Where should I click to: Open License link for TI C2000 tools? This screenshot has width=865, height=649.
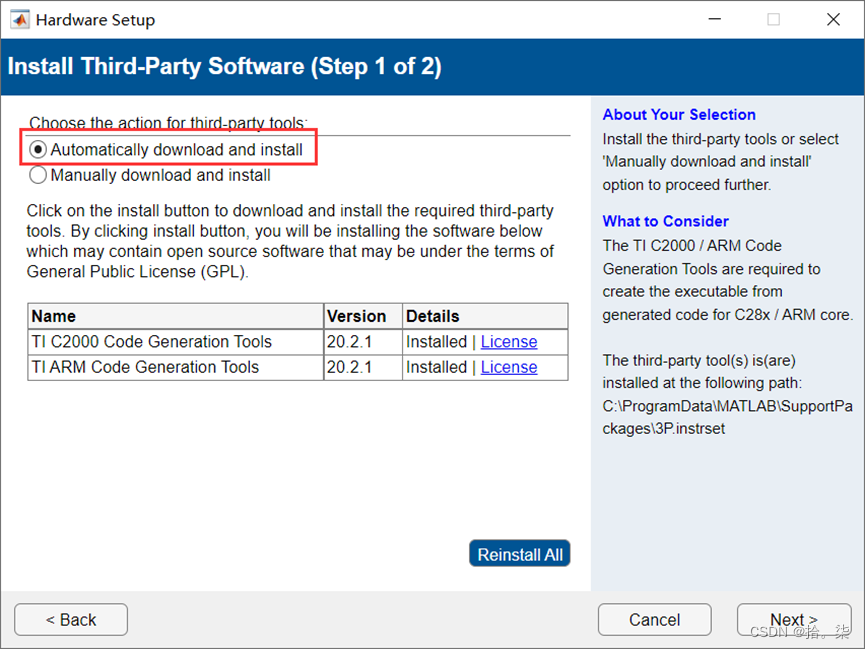[509, 342]
